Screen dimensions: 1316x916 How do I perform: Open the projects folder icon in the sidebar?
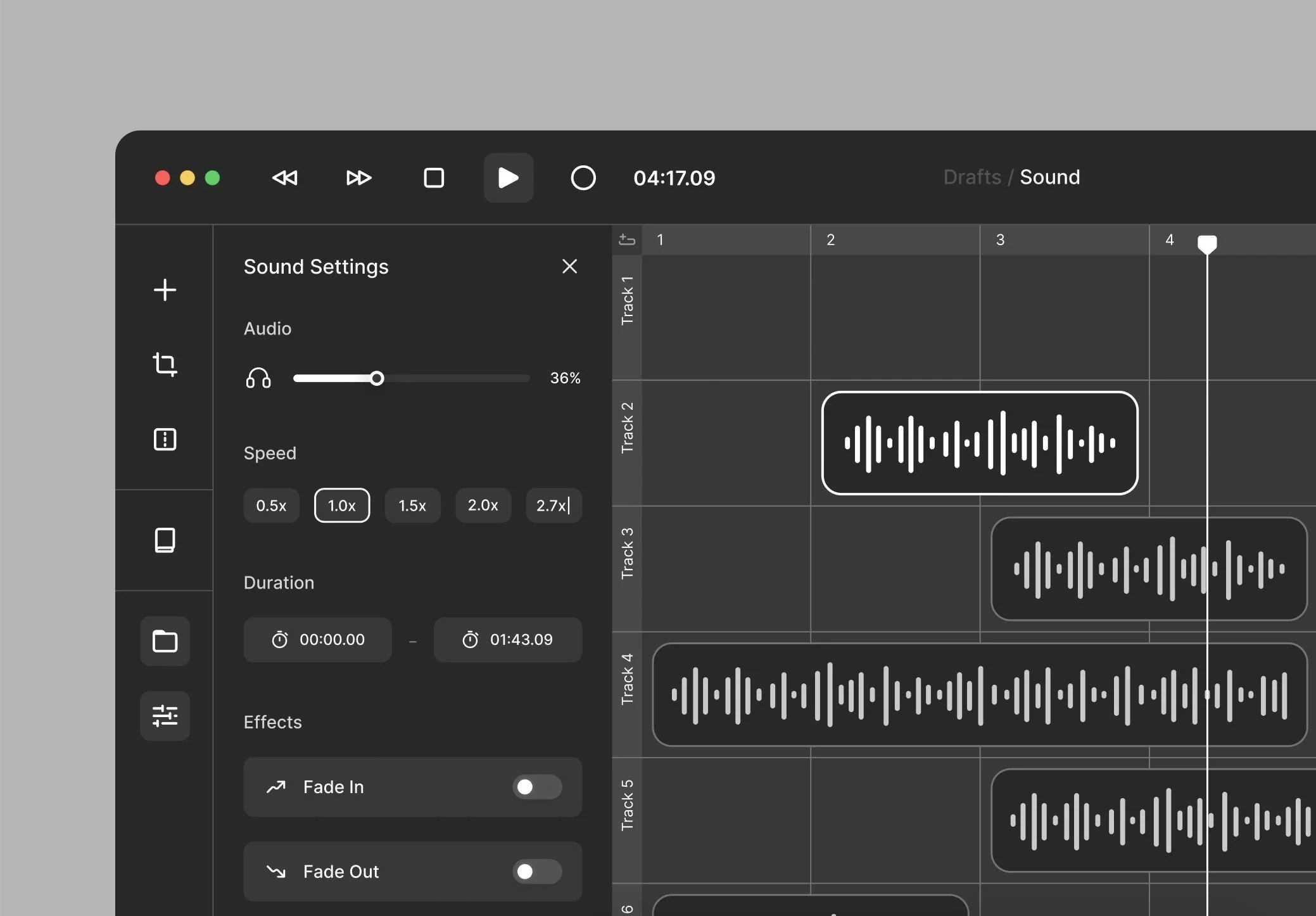(164, 641)
